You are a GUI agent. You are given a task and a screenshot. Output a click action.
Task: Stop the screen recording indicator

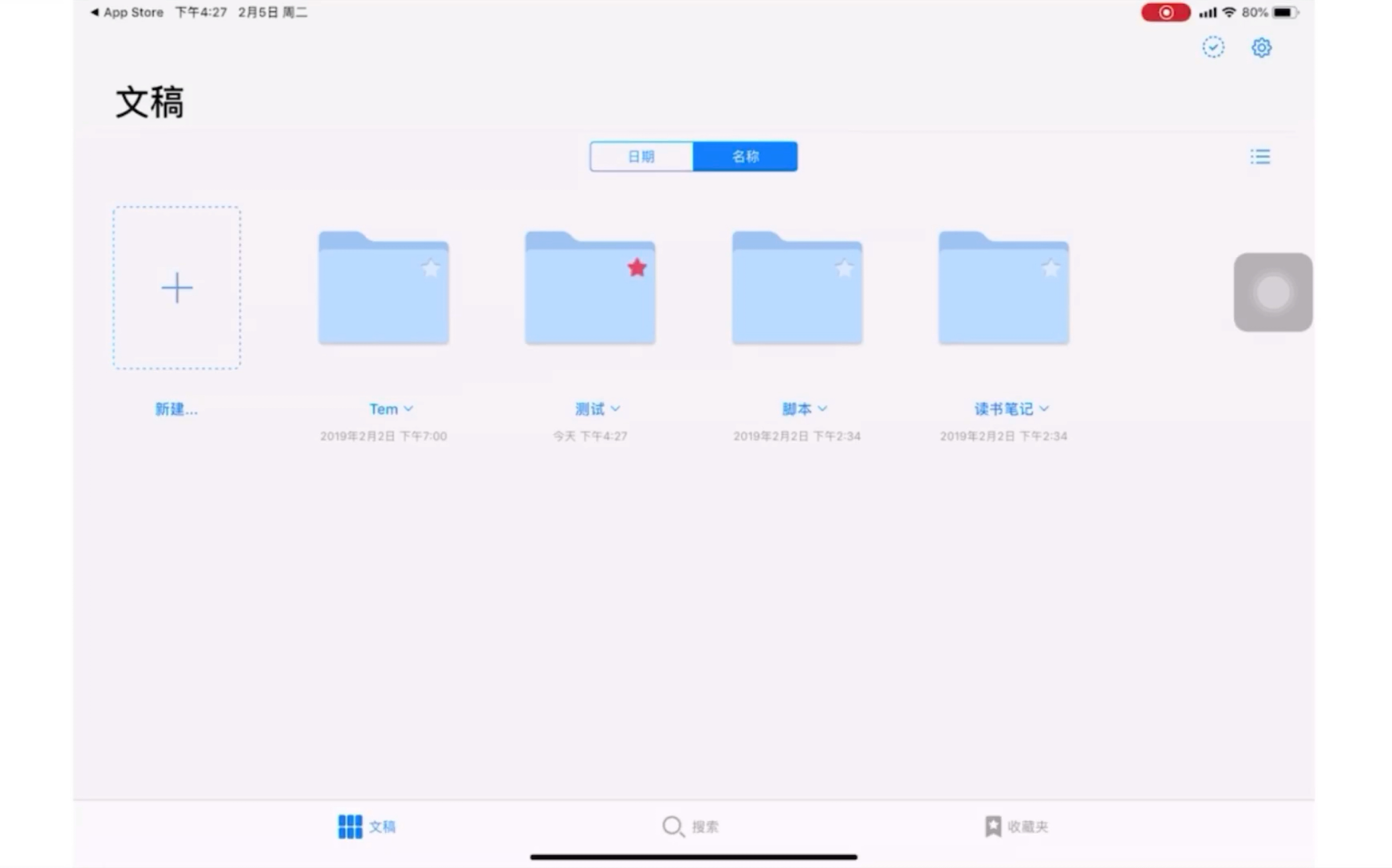click(1166, 12)
